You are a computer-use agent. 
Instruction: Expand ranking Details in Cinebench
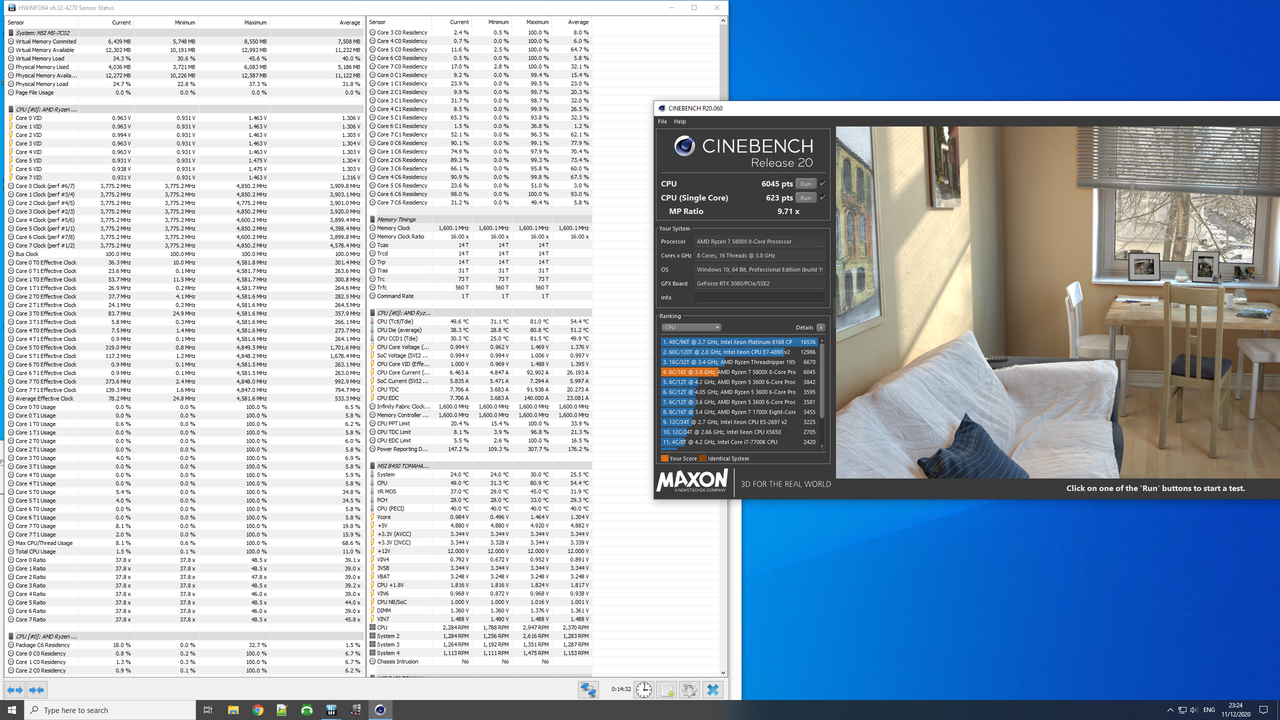coord(821,326)
